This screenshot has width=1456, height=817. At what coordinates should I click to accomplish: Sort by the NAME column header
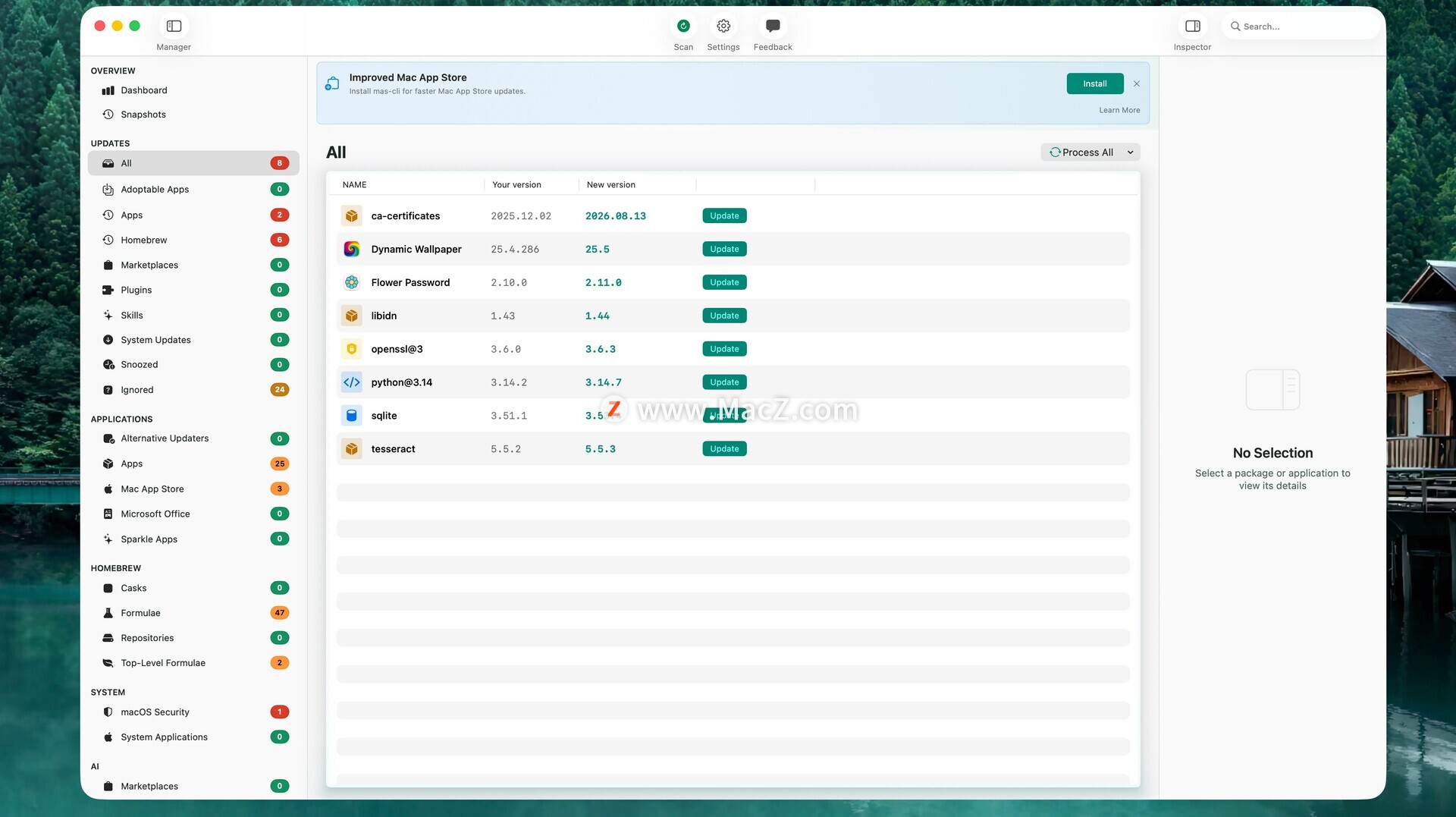(x=354, y=185)
